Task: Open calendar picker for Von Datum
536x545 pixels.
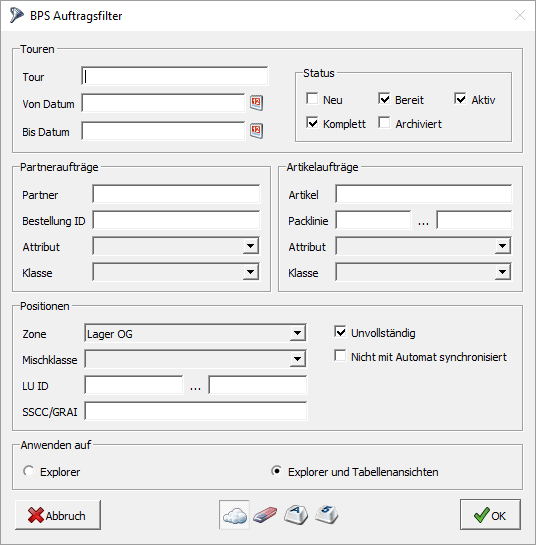Action: pos(257,103)
